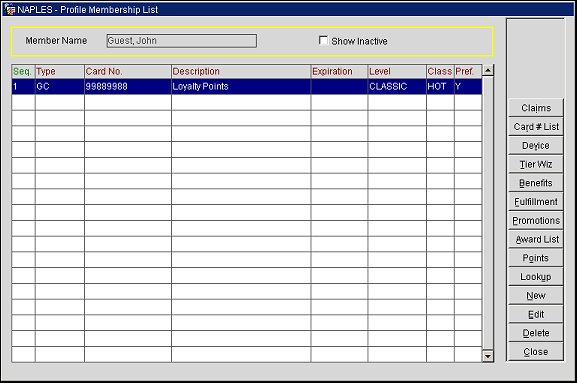Open the Card # List
The height and width of the screenshot is (383, 577).
pos(536,127)
